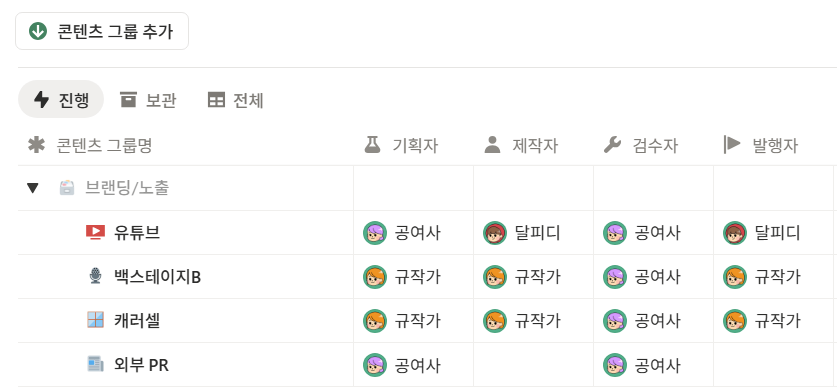The width and height of the screenshot is (837, 388).
Task: Open the 유튜브 row title
Action: click(137, 233)
